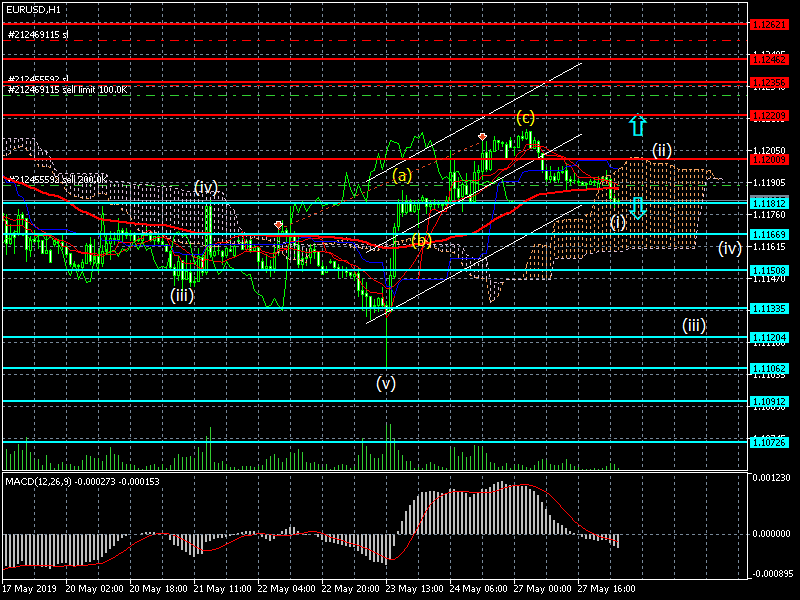Click the cyan 1.11508 price label
This screenshot has width=800, height=600.
pyautogui.click(x=768, y=270)
